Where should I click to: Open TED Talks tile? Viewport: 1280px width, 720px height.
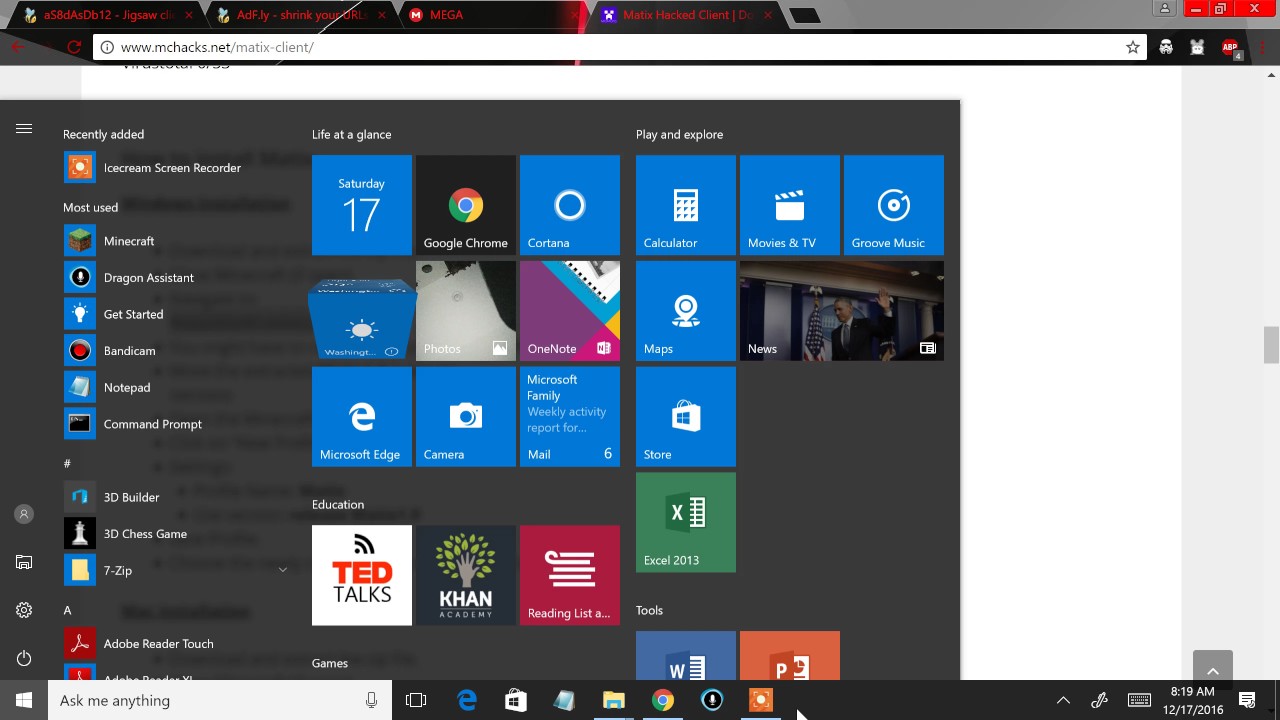[362, 575]
